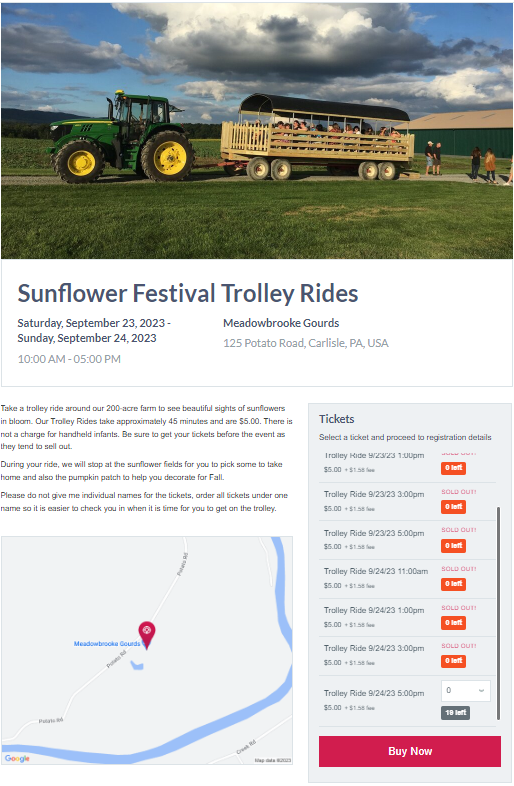Click 0 left badge for 9/23/23 5:00pm ride
The image size is (514, 786).
[453, 545]
